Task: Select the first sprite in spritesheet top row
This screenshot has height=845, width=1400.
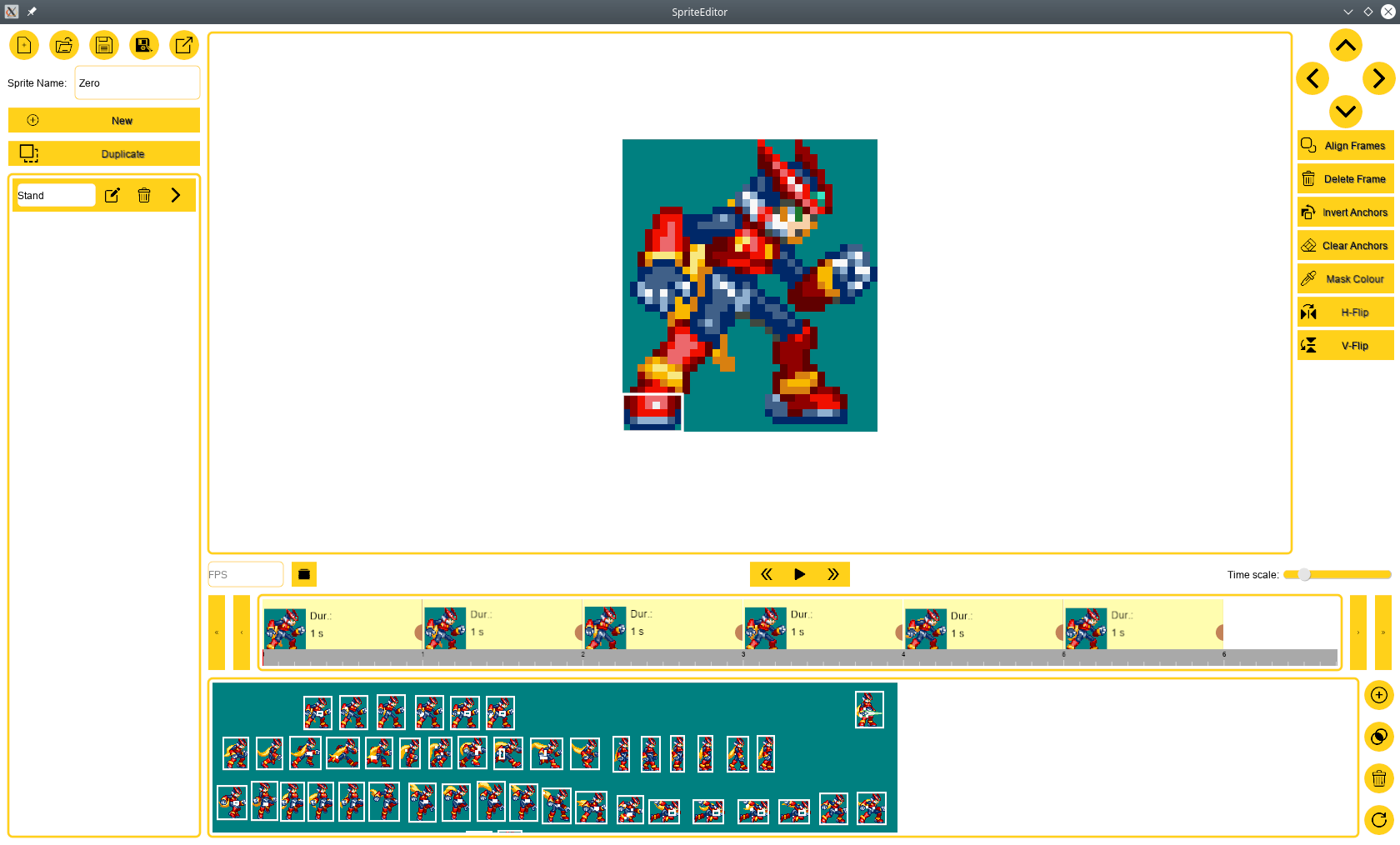Action: (x=317, y=713)
